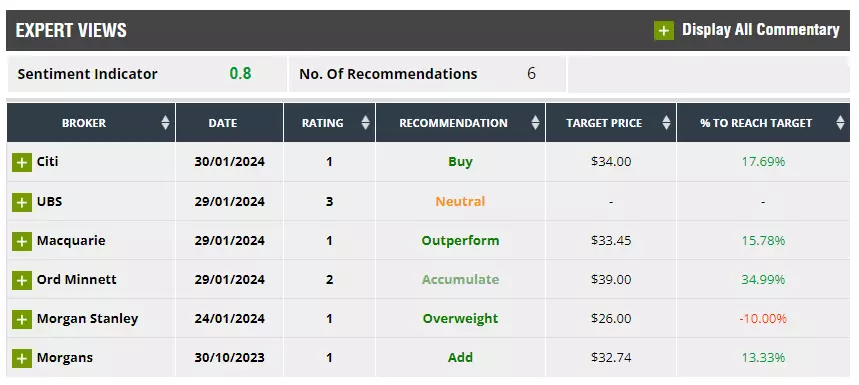Sort by Broker column arrows
The image size is (859, 385).
pos(165,123)
